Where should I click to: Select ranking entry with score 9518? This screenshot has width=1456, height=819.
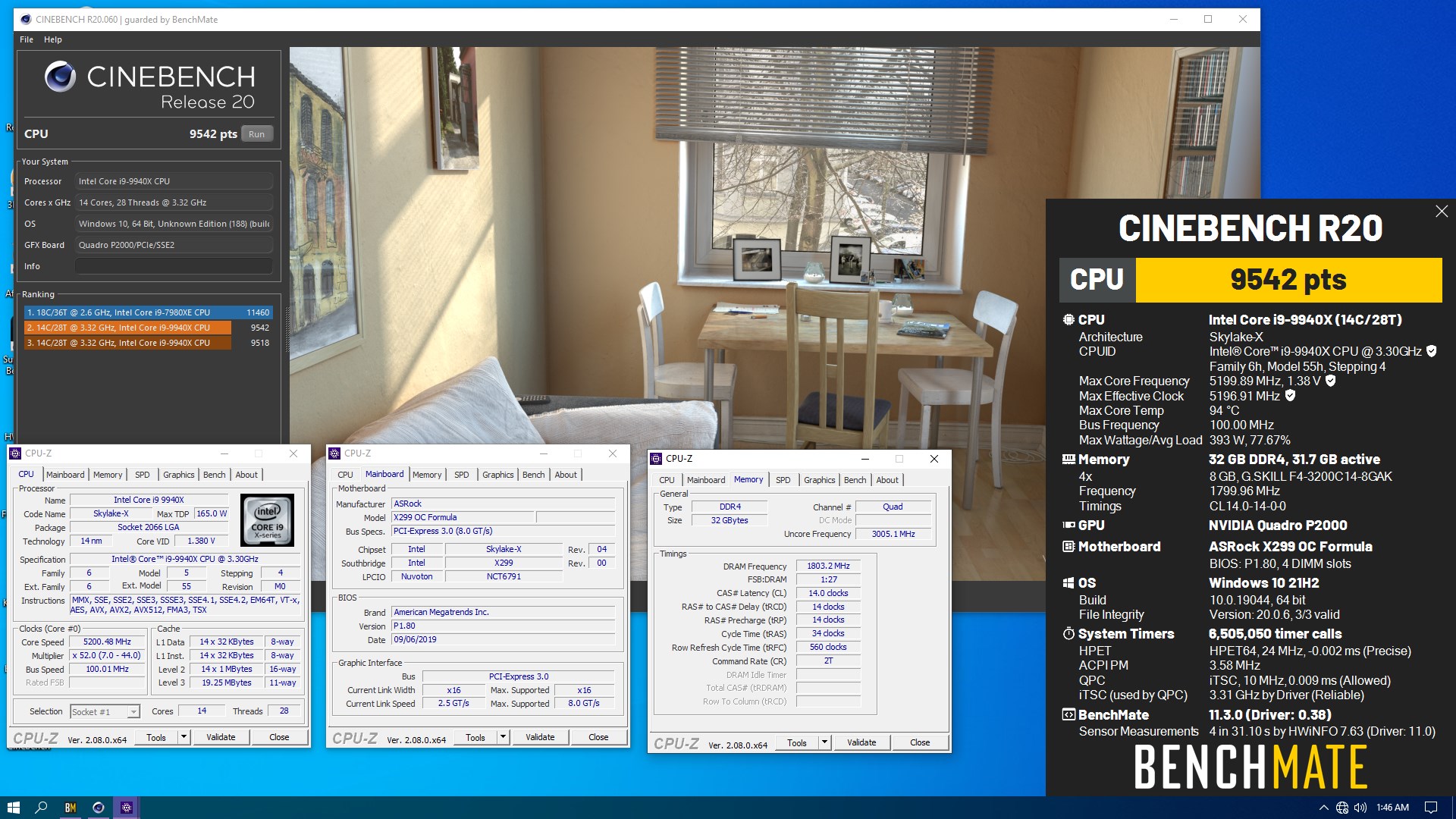148,343
